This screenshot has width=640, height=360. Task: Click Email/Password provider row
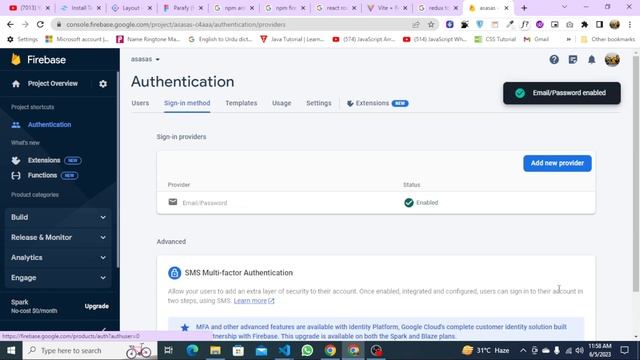pos(376,202)
